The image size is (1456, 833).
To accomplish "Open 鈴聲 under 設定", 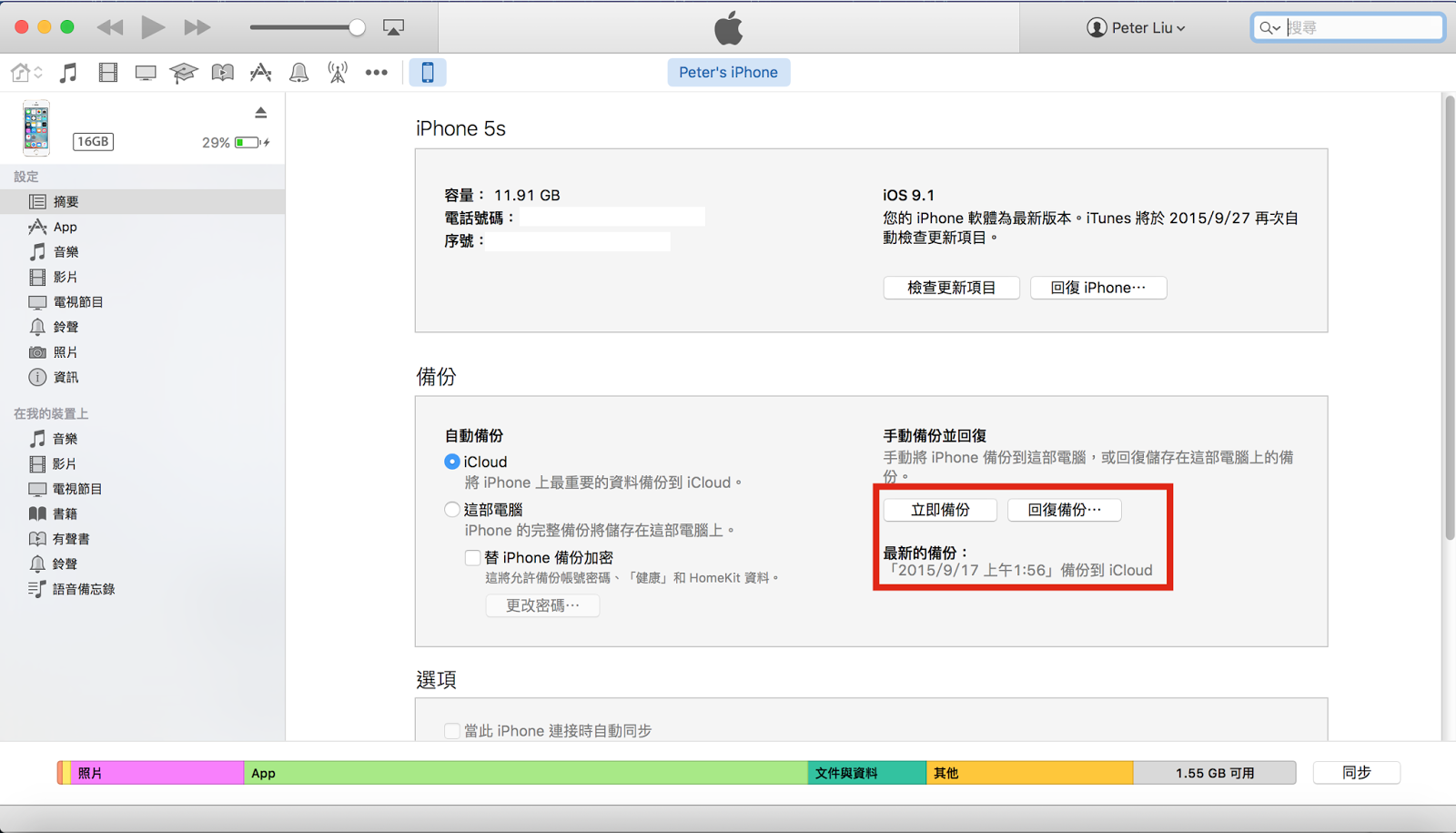I will (x=142, y=327).
